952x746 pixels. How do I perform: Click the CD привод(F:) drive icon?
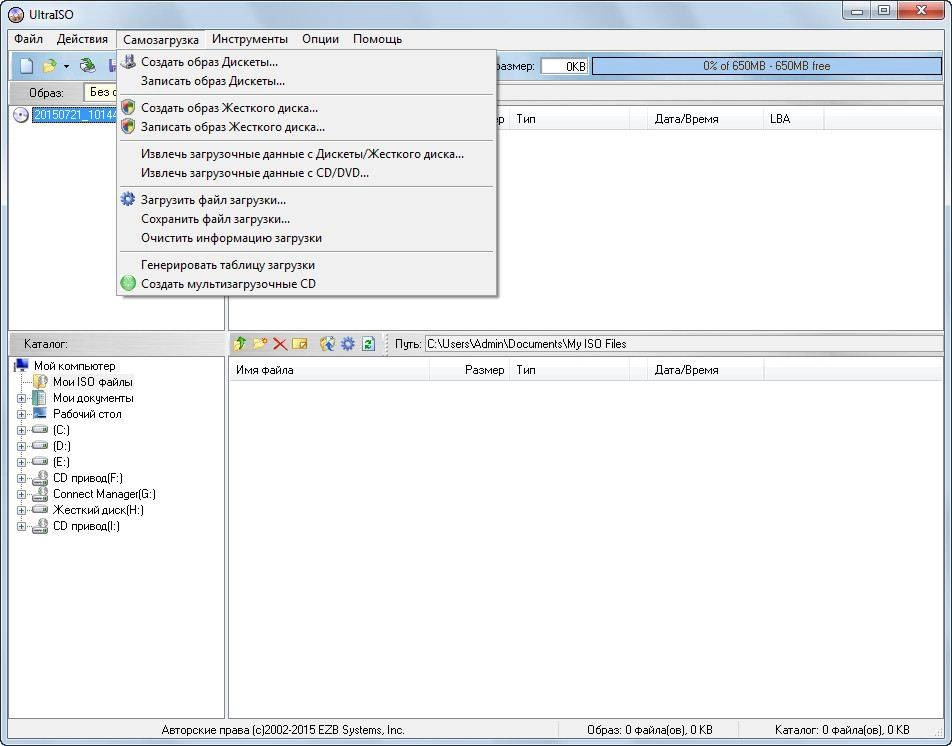39,478
